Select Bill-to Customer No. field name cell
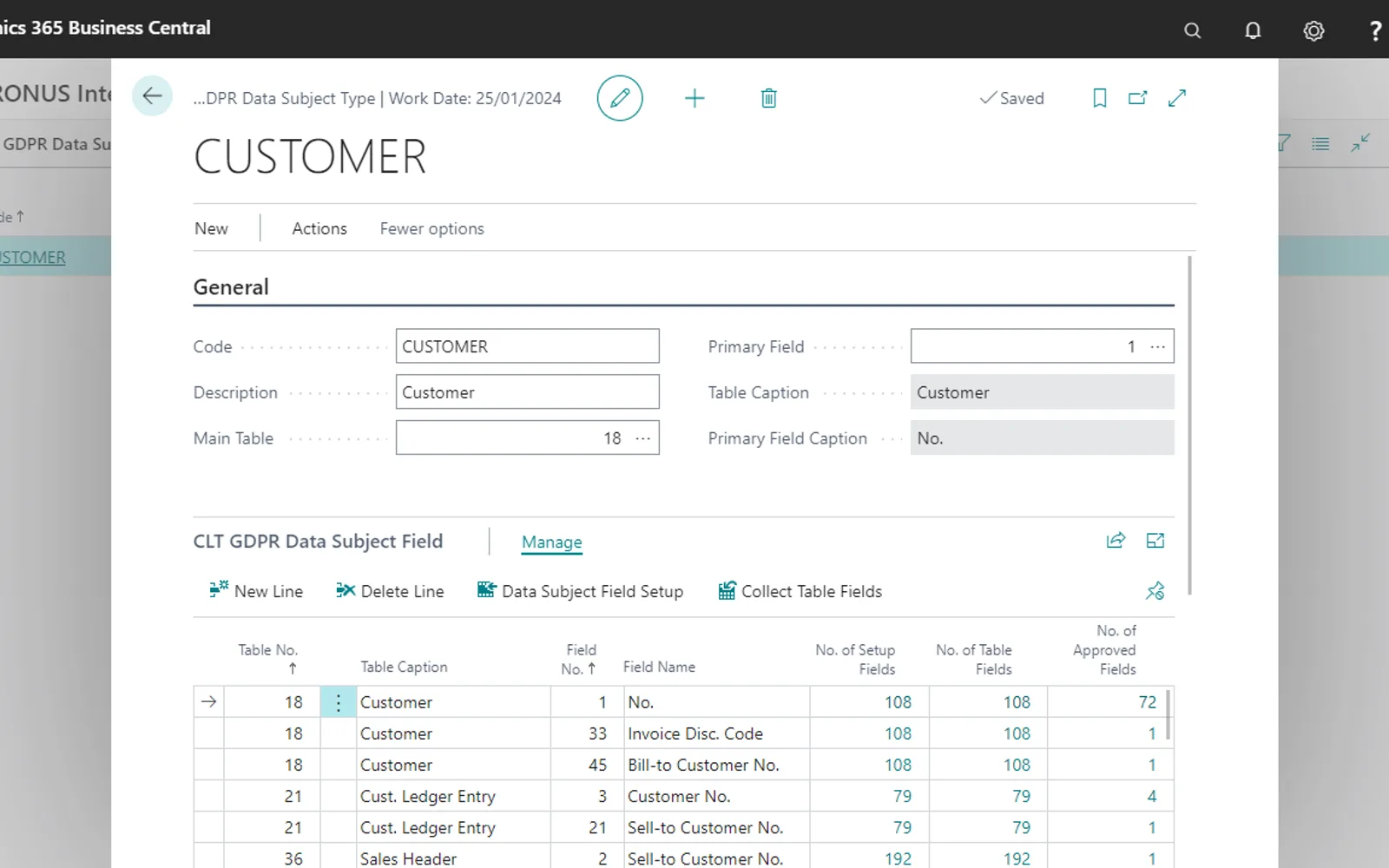The image size is (1389, 868). click(716, 765)
